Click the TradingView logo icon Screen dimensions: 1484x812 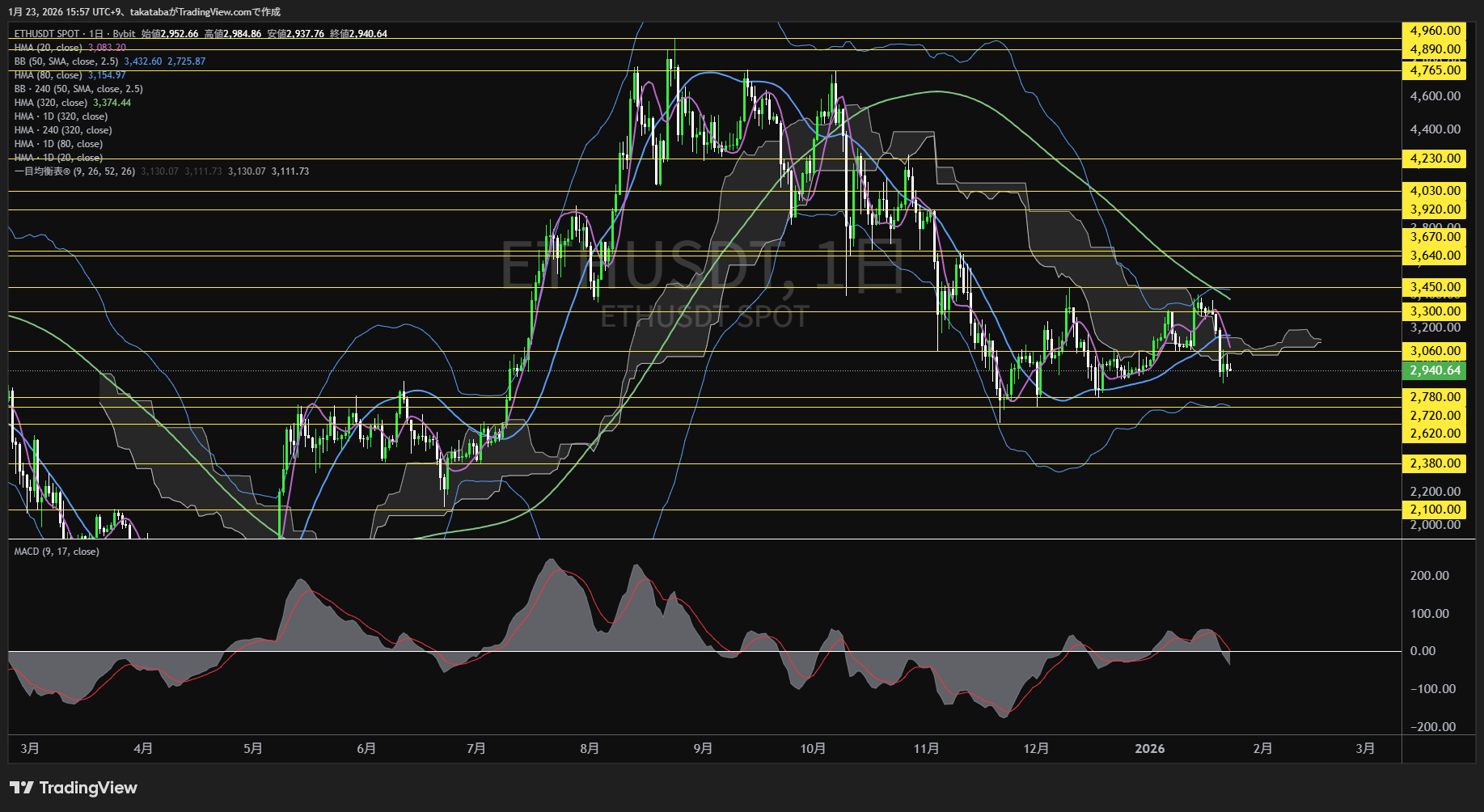coord(22,788)
